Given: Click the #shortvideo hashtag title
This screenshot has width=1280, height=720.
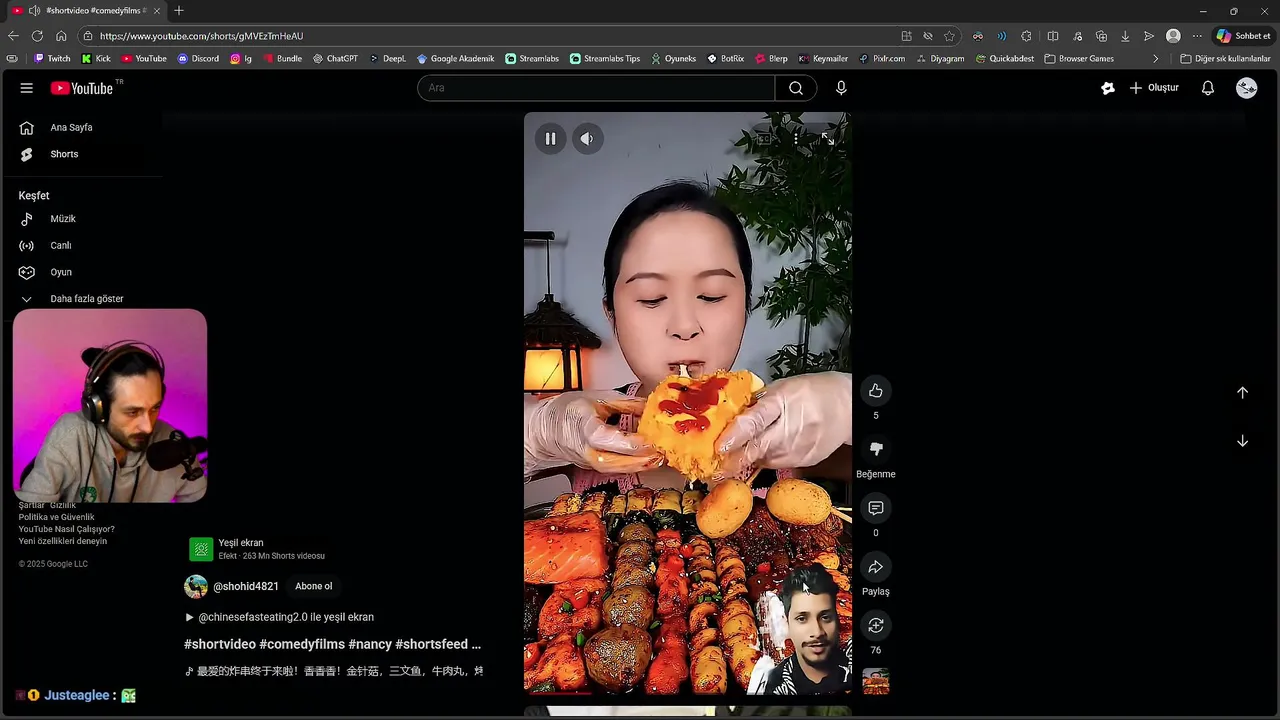Looking at the screenshot, I should [x=219, y=644].
